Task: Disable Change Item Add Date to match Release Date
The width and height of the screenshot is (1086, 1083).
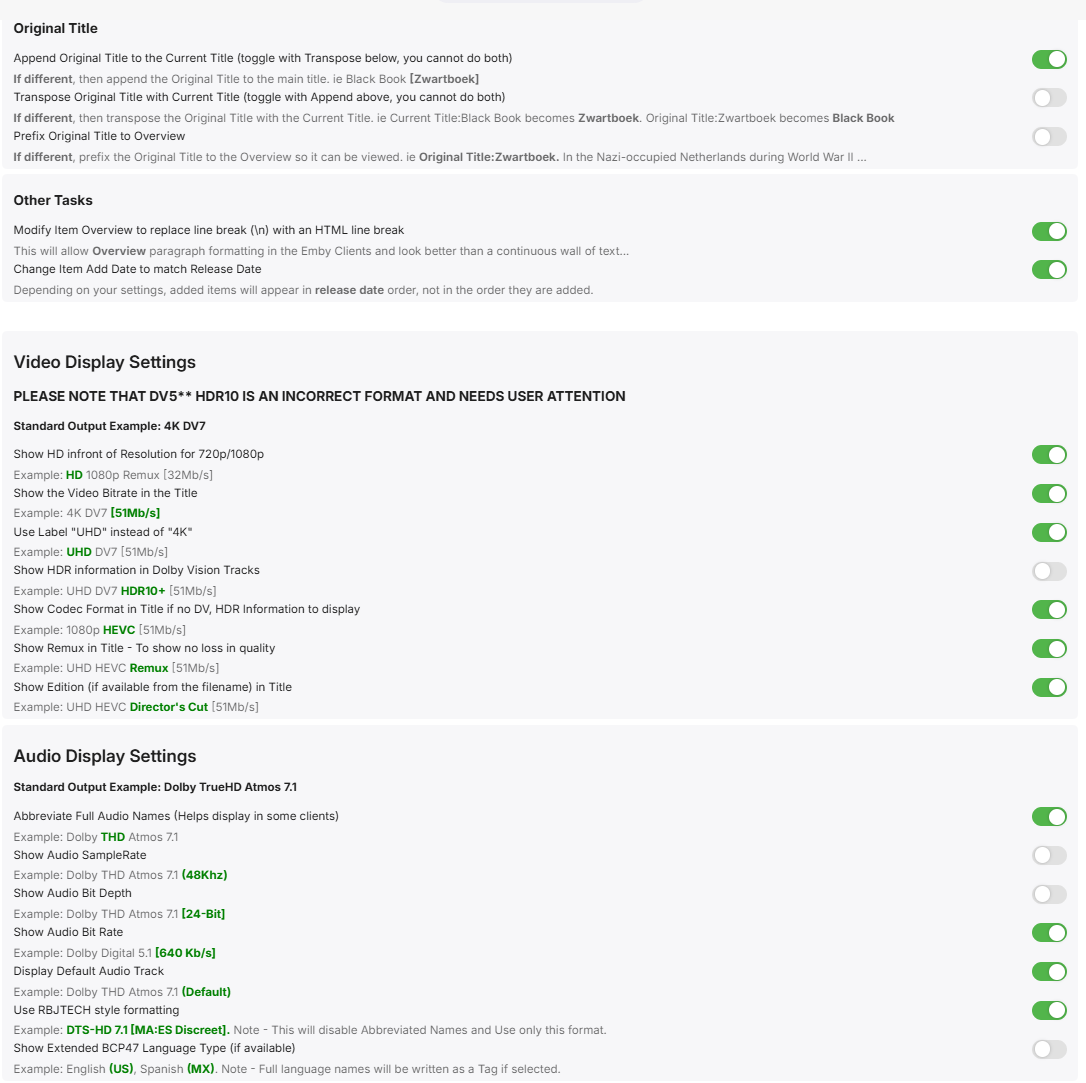Action: tap(1049, 270)
